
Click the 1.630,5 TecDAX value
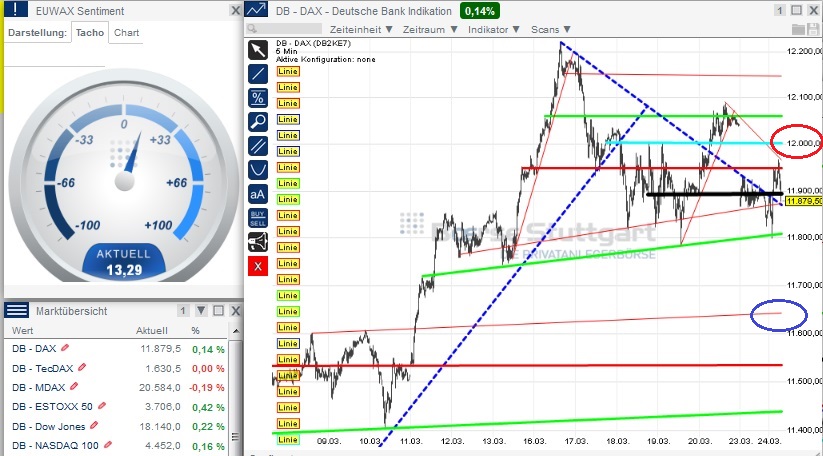coord(163,368)
